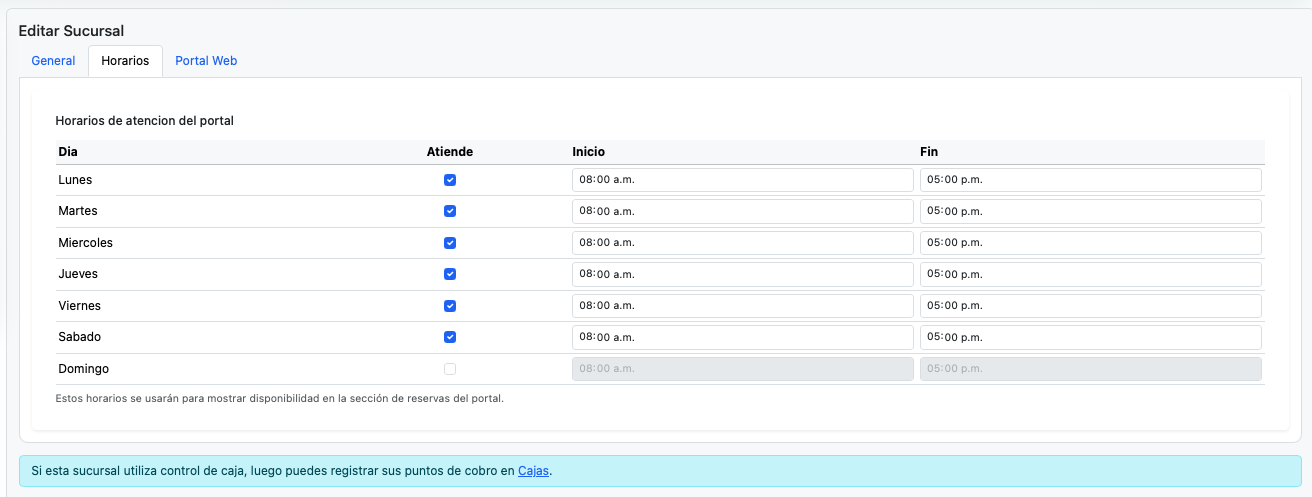Screen dimensions: 1312x497
Task: Uncheck the Lunes Atiende checkbox
Action: 450,180
